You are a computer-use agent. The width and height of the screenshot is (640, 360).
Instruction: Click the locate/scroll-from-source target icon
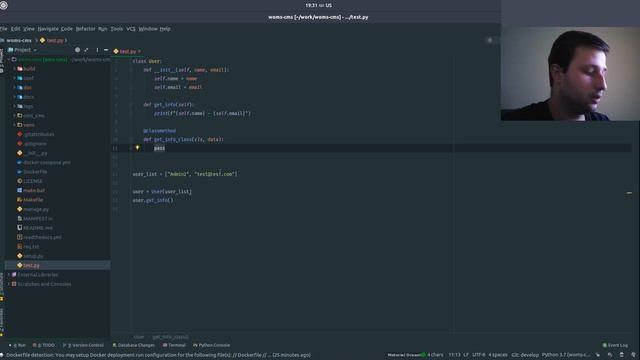pyautogui.click(x=77, y=50)
